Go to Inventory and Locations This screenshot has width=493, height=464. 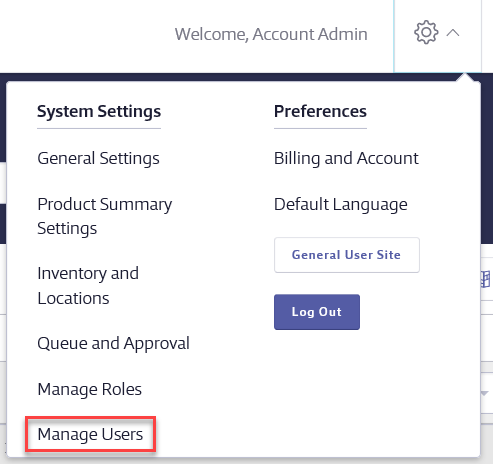[88, 286]
